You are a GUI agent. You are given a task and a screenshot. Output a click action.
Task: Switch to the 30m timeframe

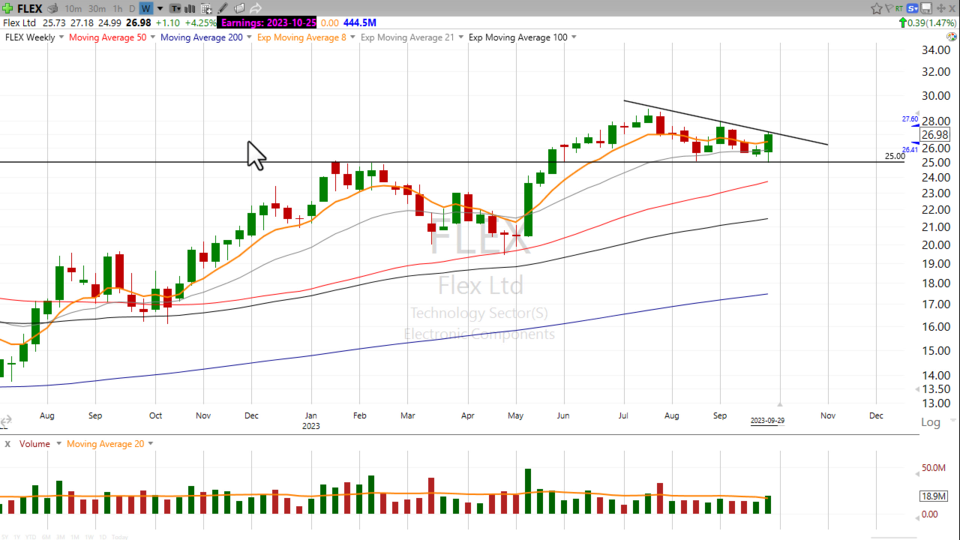coord(97,9)
